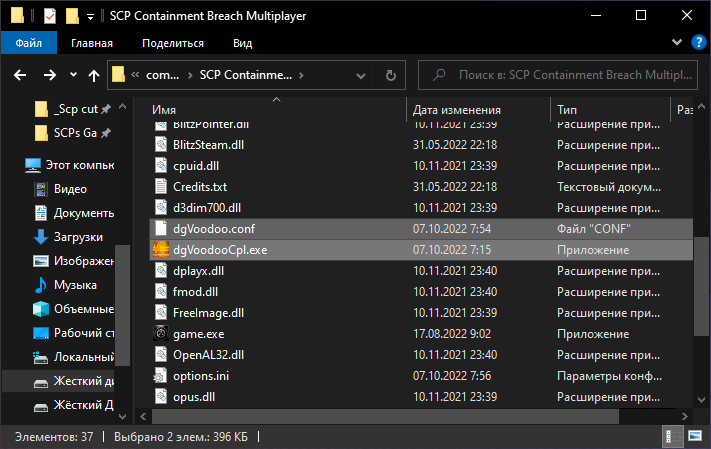Select the dgVoodooCpl.exe application file
This screenshot has width=711, height=449.
point(220,250)
